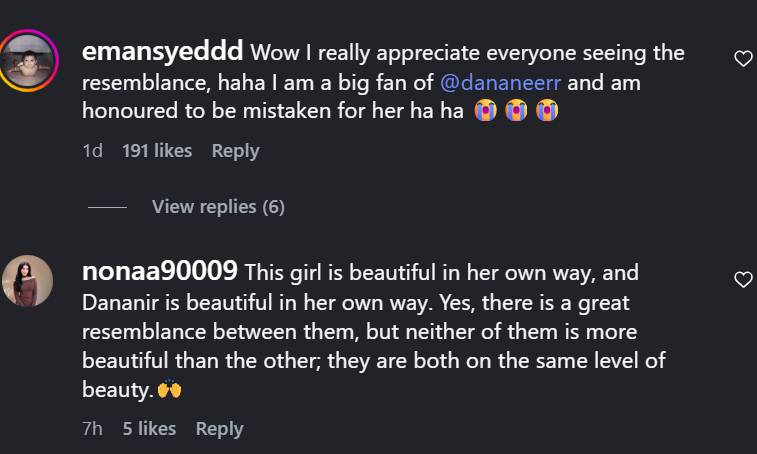Show who gave 5 likes
Image resolution: width=757 pixels, height=454 pixels.
pyautogui.click(x=149, y=428)
